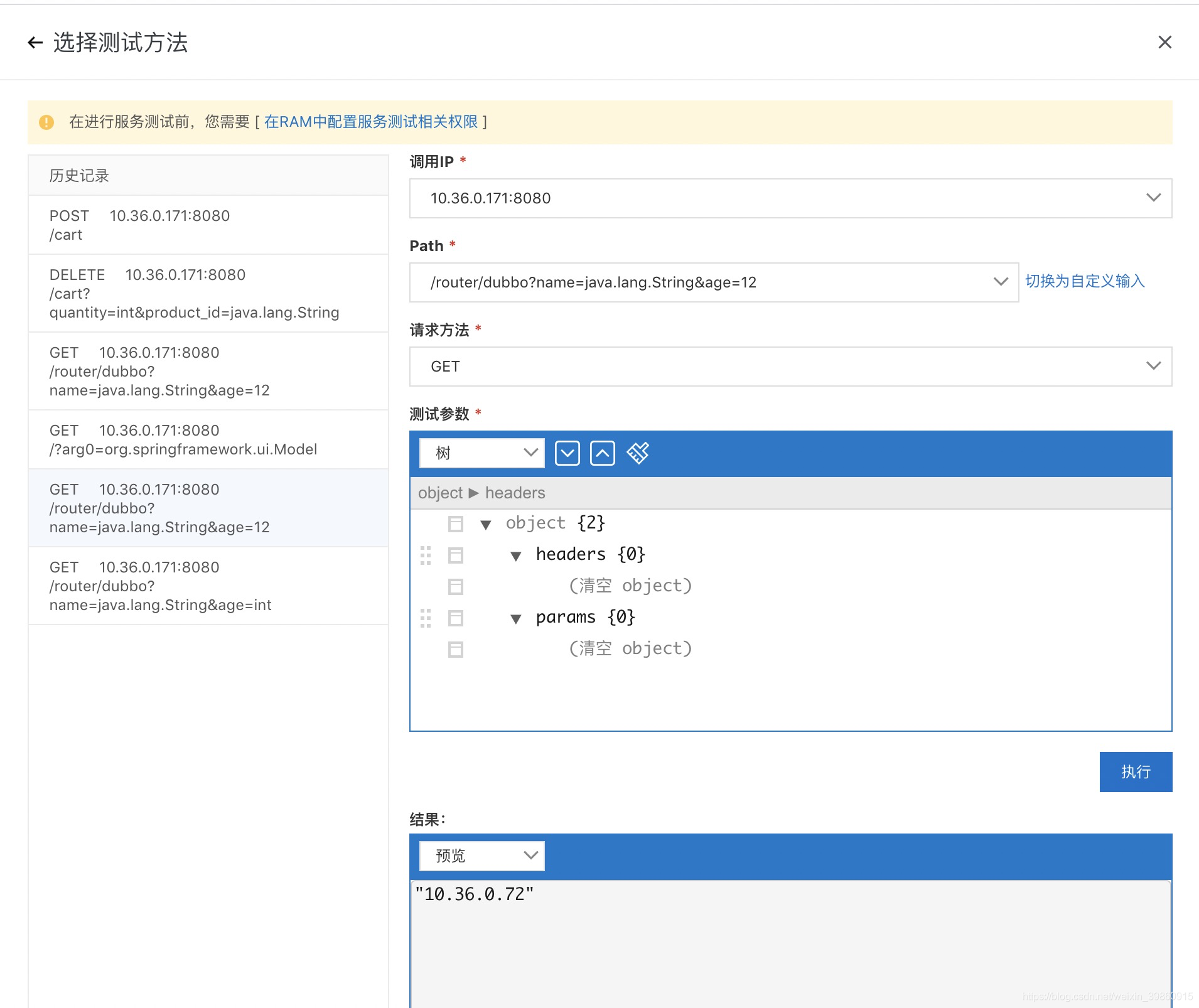1199x1008 pixels.
Task: Click the yellow warning info icon
Action: [46, 122]
